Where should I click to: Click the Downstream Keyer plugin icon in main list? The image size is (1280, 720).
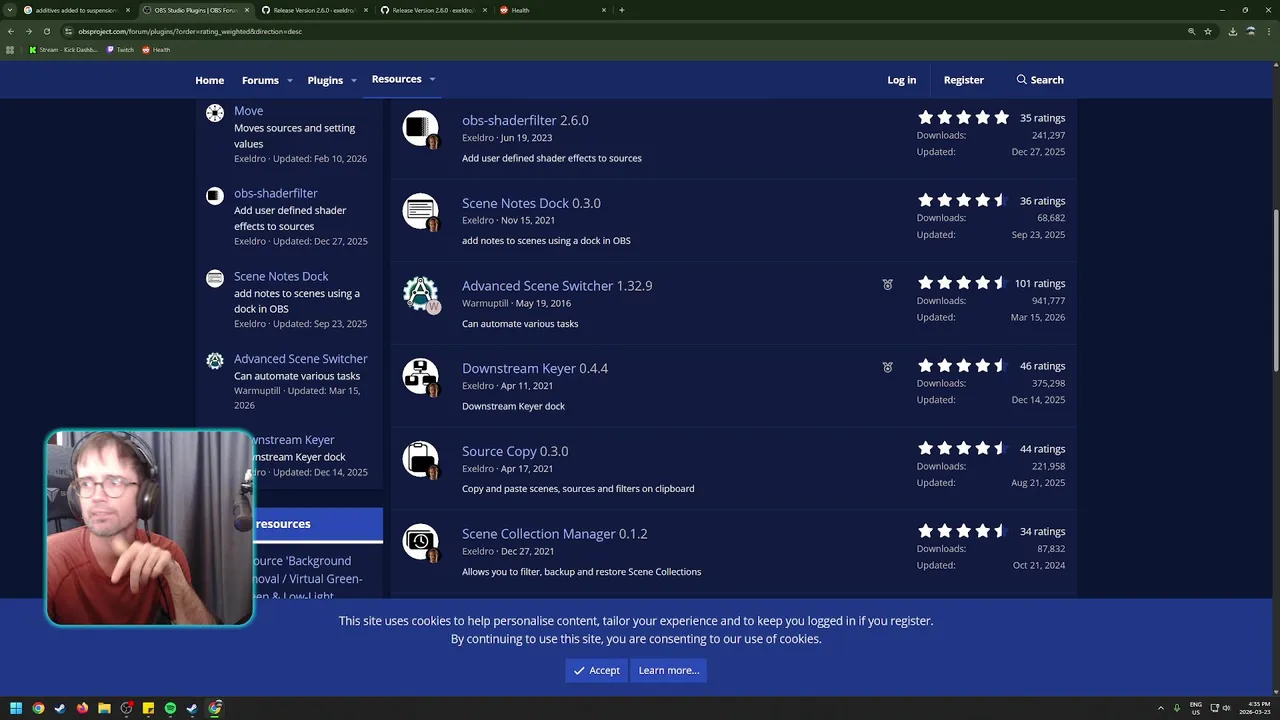tap(420, 376)
